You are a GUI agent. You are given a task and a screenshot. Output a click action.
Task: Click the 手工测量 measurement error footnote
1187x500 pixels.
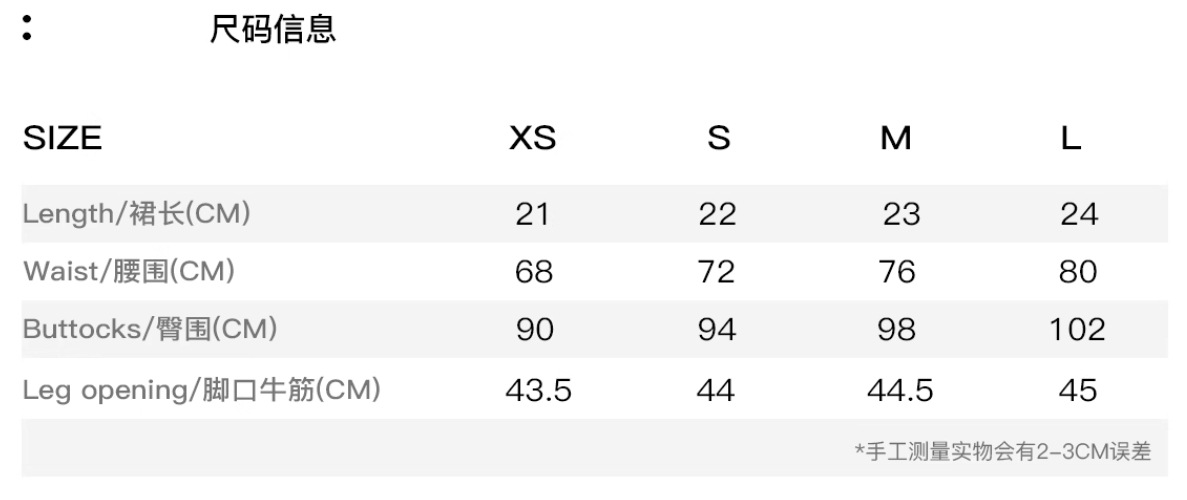click(x=1002, y=452)
